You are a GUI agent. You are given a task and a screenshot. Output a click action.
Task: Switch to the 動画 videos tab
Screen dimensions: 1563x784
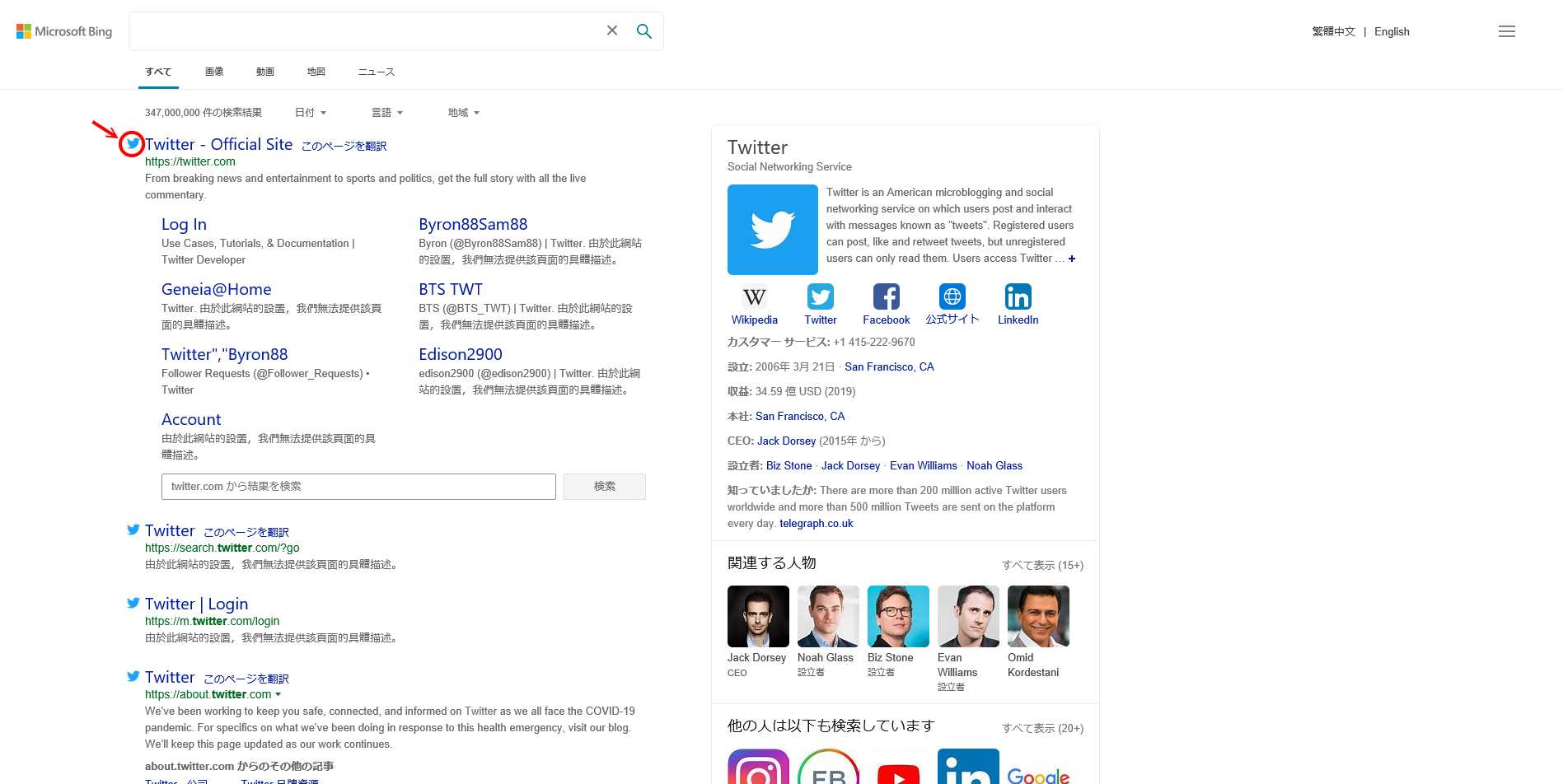[265, 72]
